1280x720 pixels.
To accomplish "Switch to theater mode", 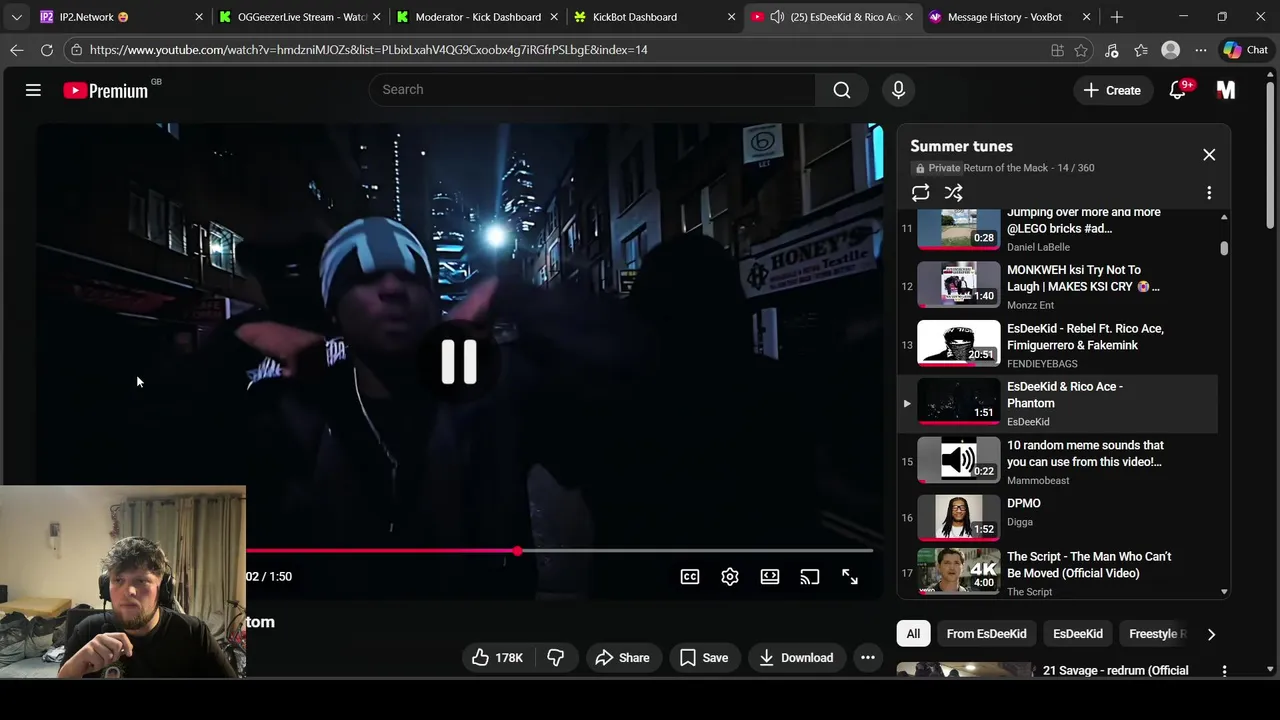I will (x=770, y=577).
